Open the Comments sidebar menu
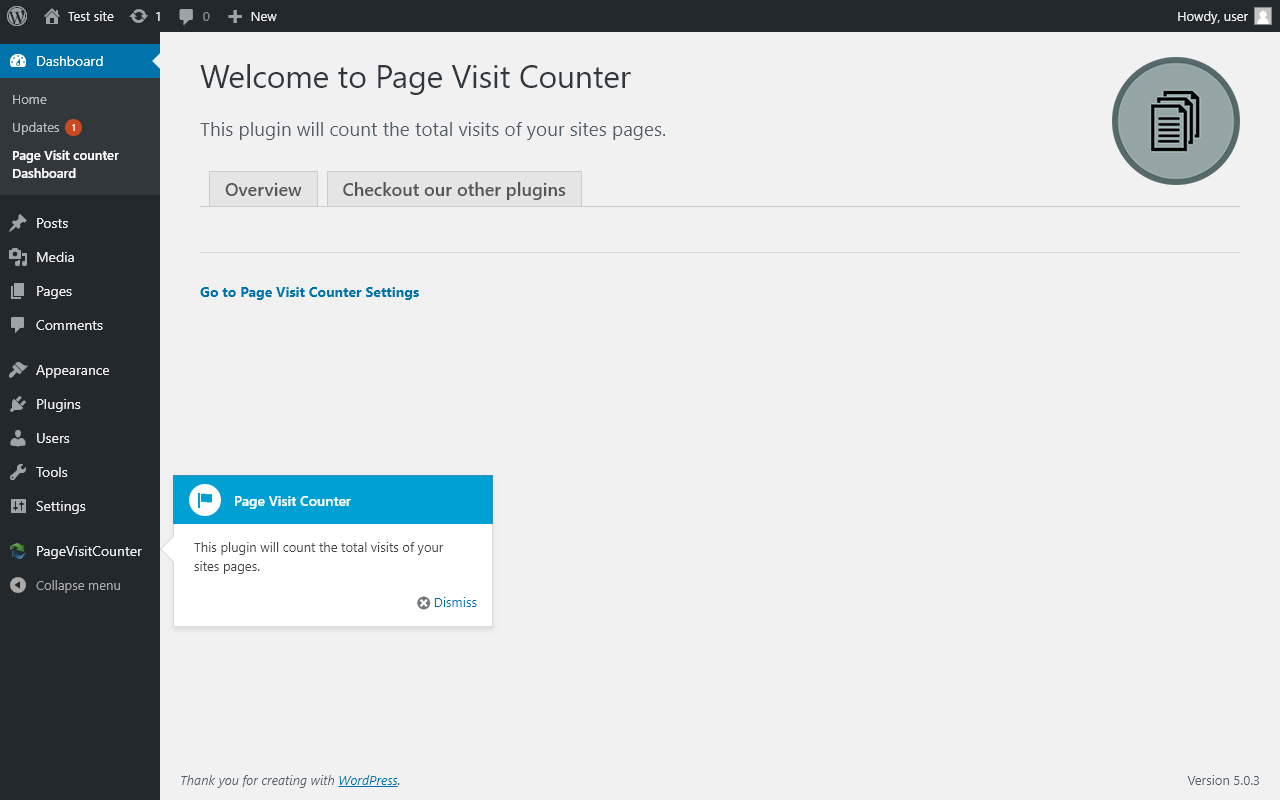The height and width of the screenshot is (800, 1280). pos(80,325)
